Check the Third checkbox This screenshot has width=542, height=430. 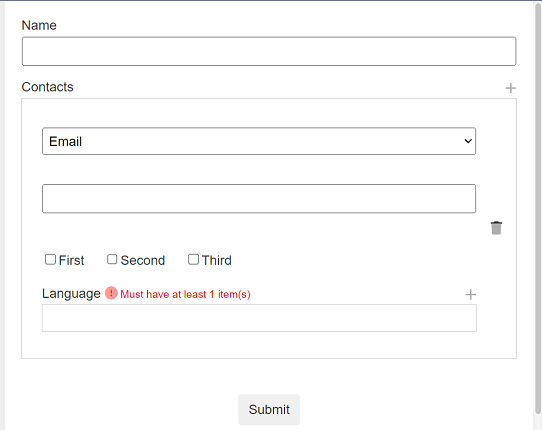pos(193,259)
